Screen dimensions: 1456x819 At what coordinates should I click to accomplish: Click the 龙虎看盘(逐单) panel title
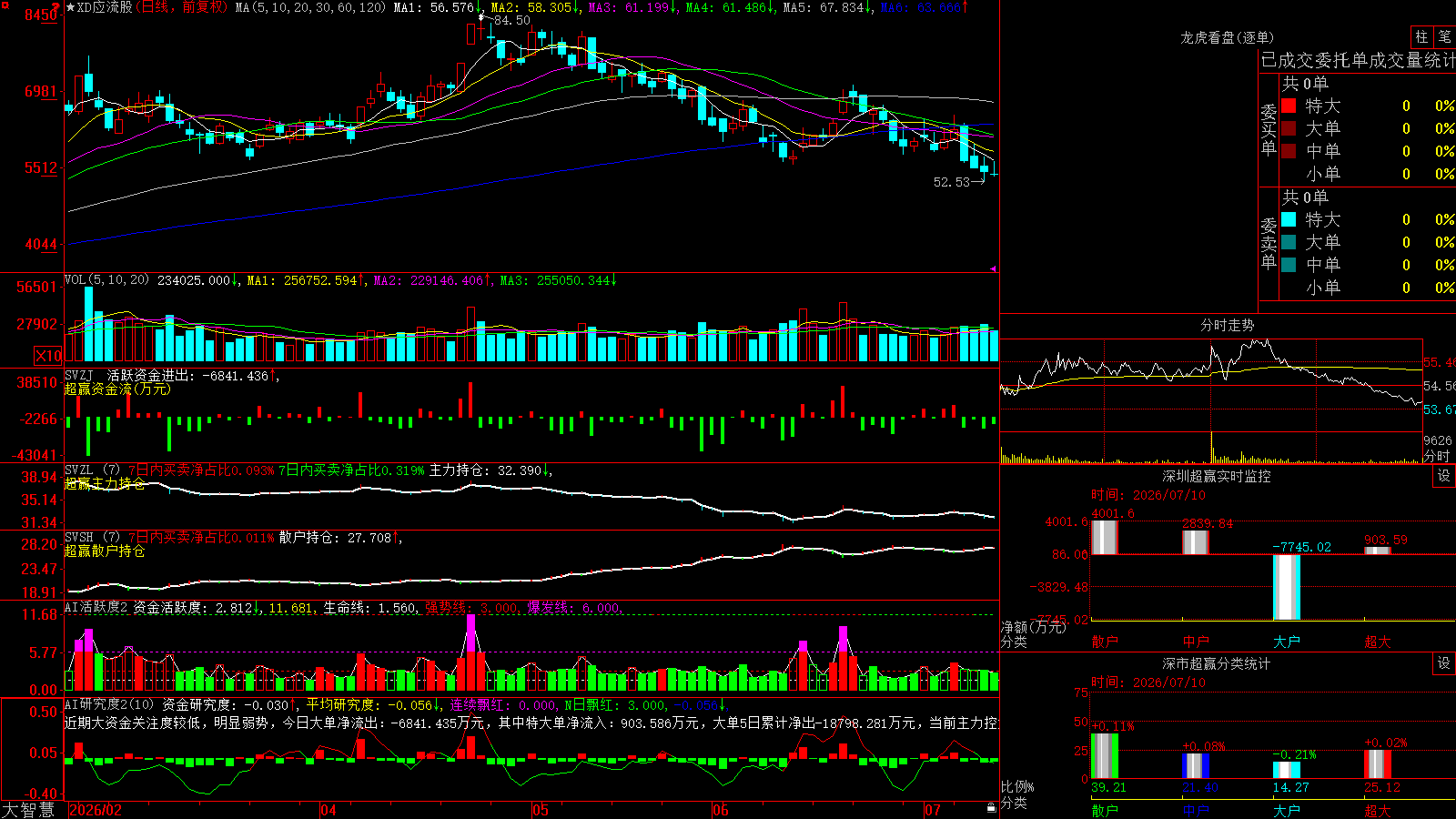click(x=1227, y=37)
